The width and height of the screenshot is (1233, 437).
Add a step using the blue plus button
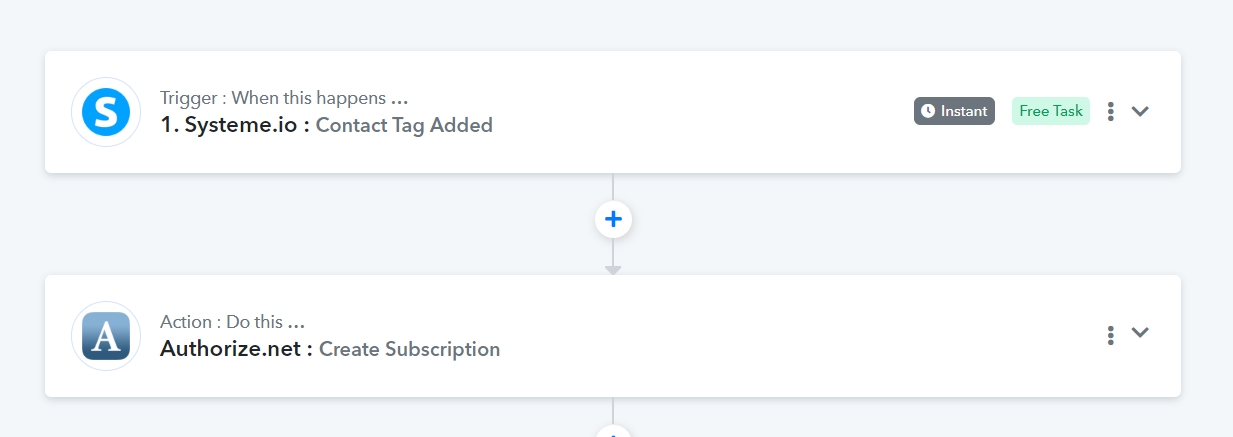pyautogui.click(x=613, y=219)
